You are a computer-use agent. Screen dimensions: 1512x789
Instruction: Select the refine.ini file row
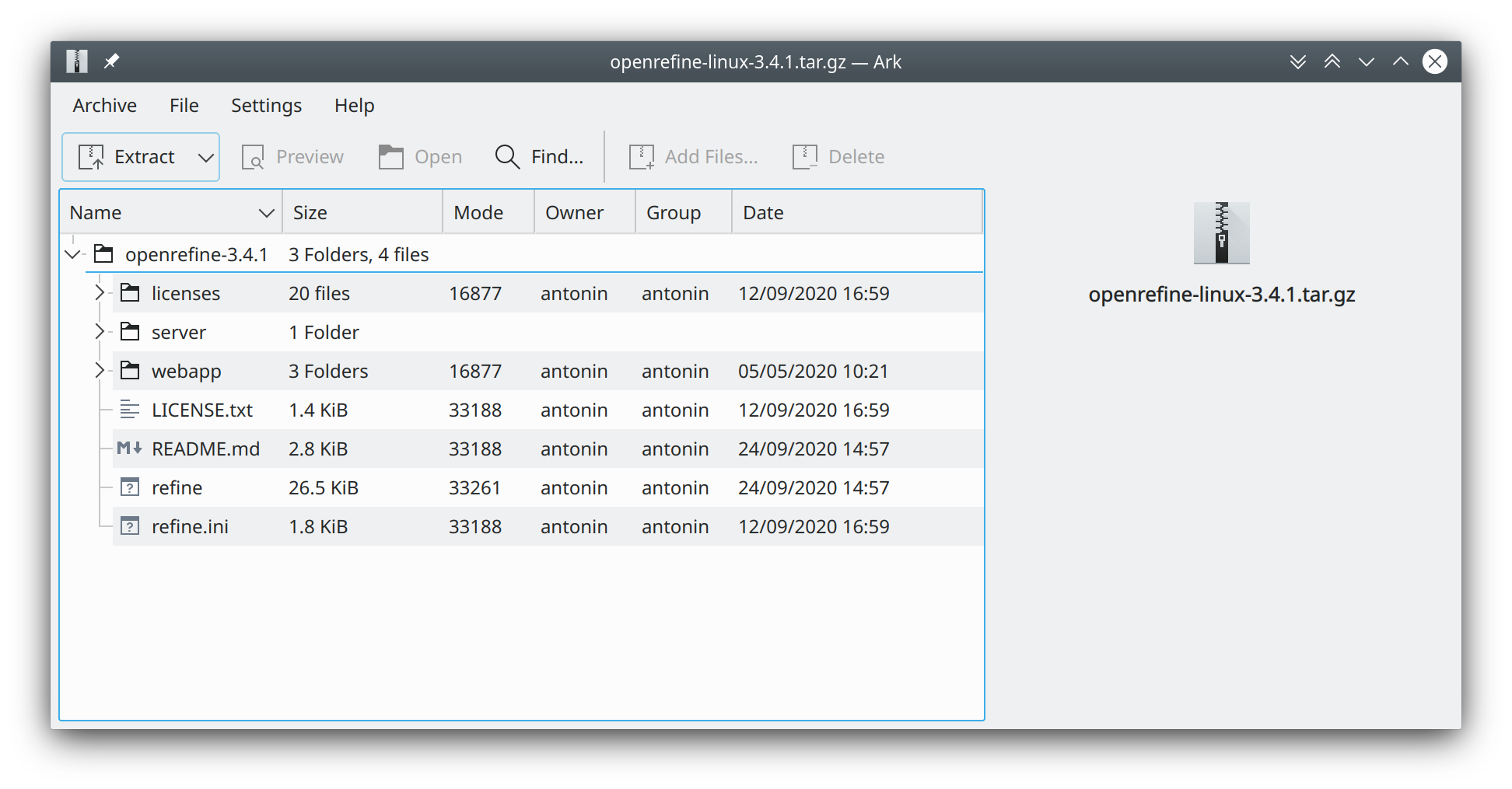pyautogui.click(x=190, y=526)
